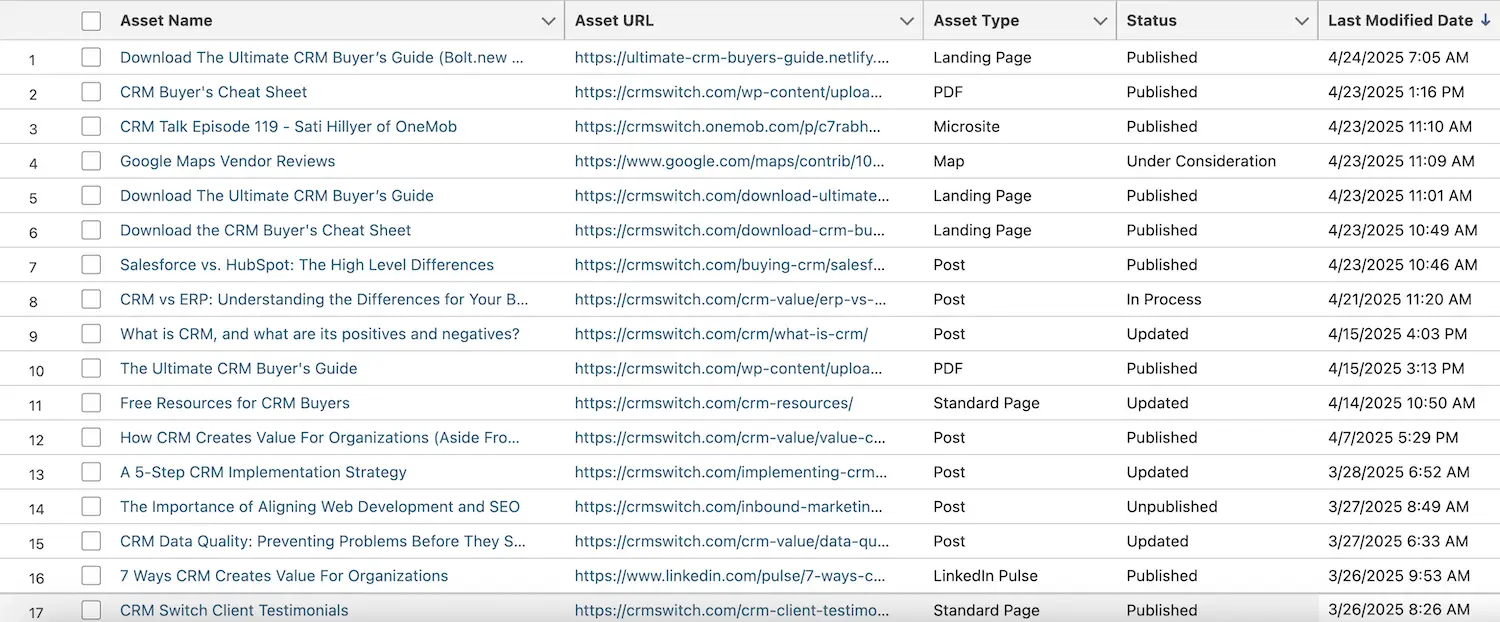This screenshot has width=1500, height=622.
Task: Open CRM vs ERP Understanding the Differences asset
Action: tap(324, 299)
